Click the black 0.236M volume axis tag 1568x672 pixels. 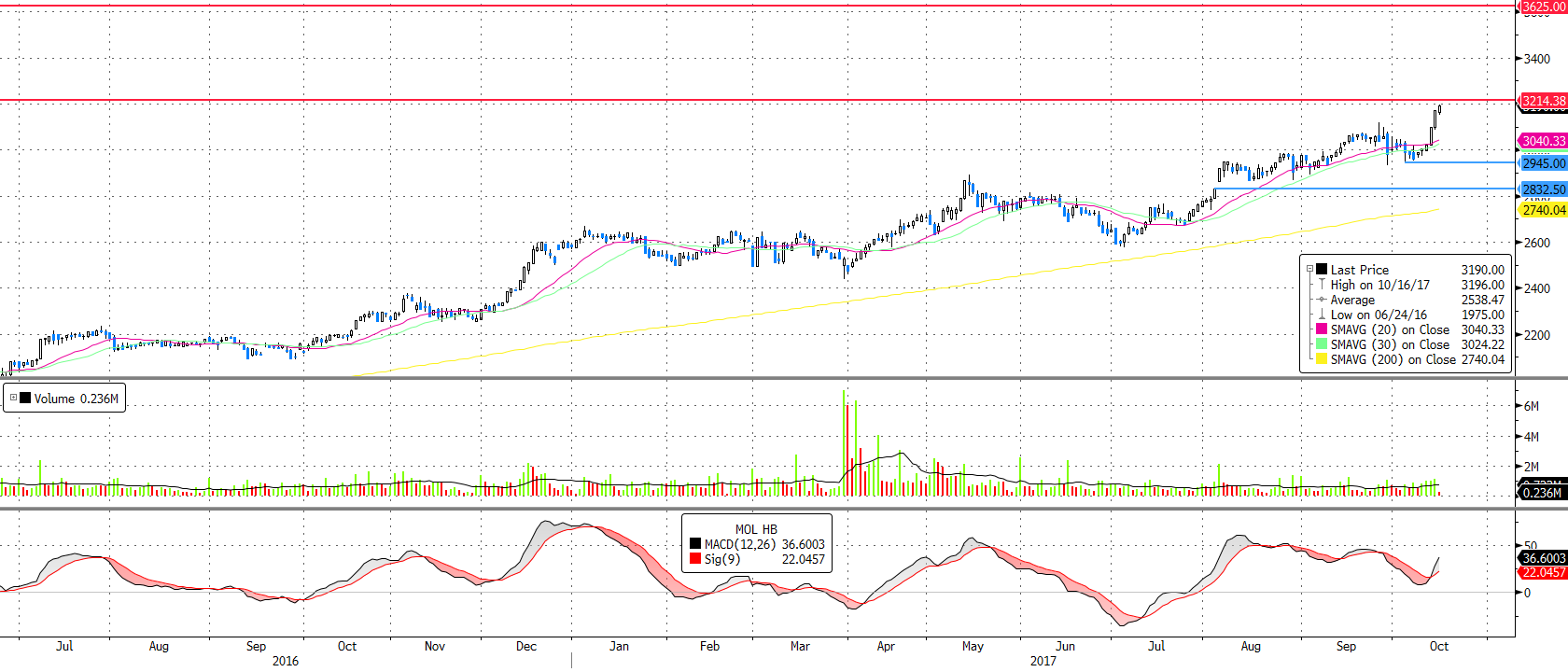pos(1542,493)
